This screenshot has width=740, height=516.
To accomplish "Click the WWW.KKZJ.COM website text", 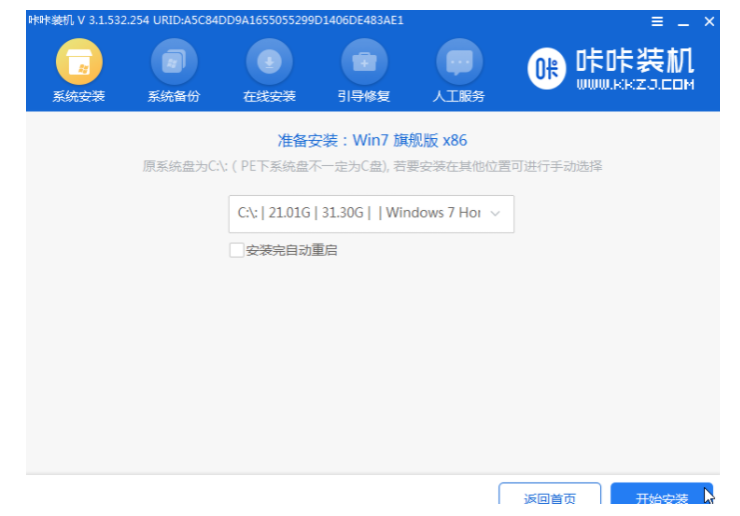I will (x=634, y=85).
